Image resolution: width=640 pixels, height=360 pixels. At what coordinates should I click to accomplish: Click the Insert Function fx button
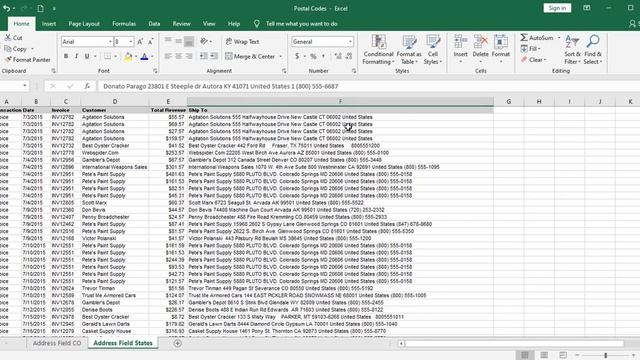click(87, 86)
